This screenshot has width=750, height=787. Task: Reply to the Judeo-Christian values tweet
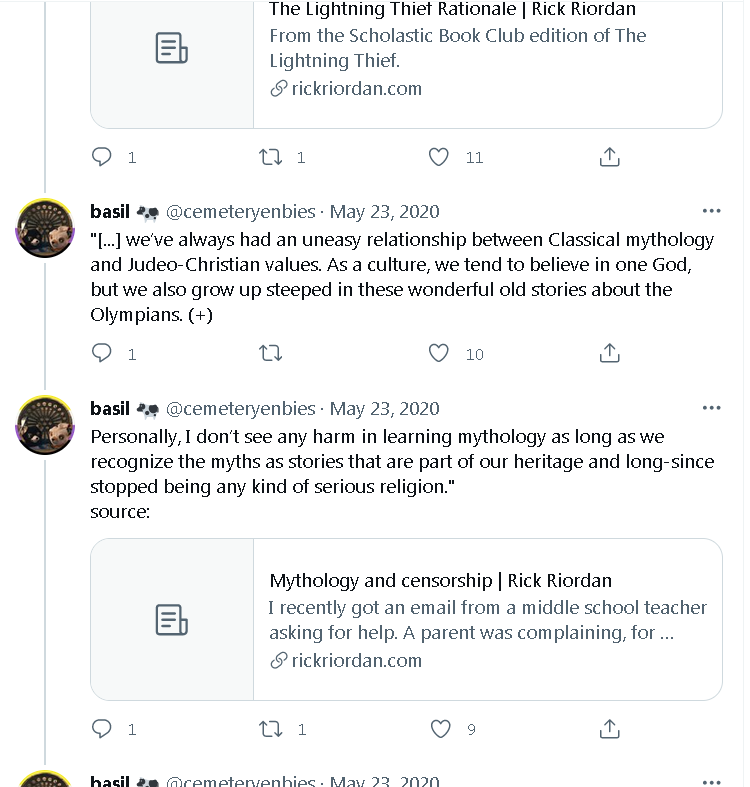tap(102, 353)
